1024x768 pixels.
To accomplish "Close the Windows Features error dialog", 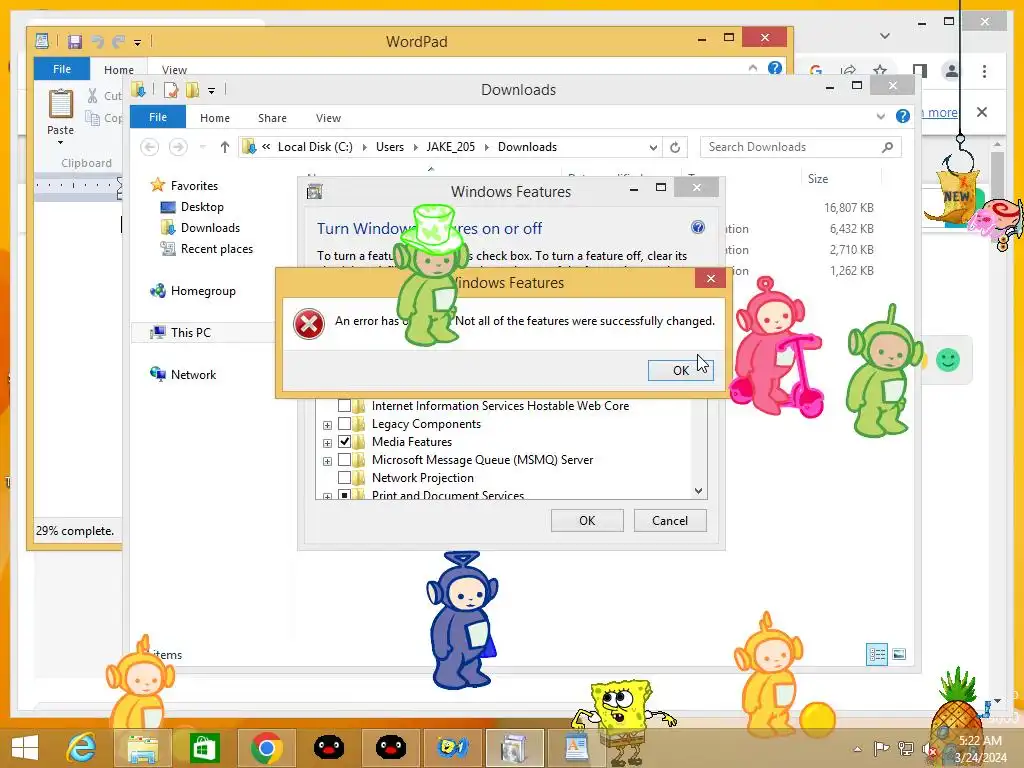I will pyautogui.click(x=711, y=279).
